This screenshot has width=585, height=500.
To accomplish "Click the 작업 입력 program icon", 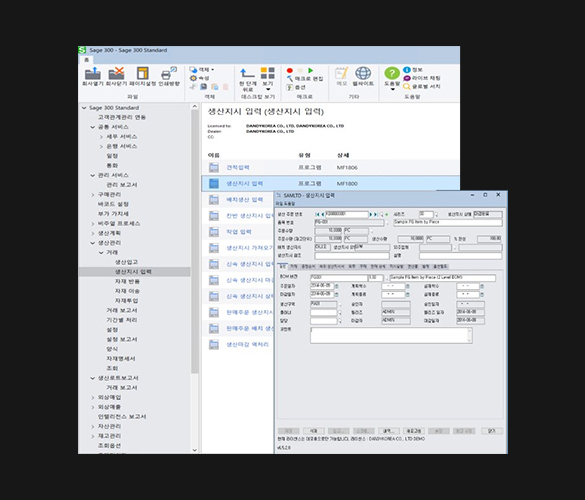I will 214,232.
